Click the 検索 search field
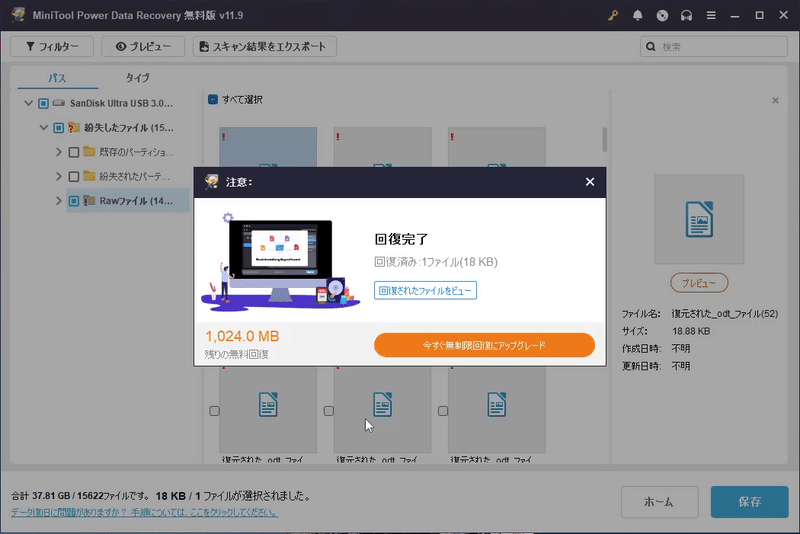This screenshot has height=534, width=800. coord(714,46)
